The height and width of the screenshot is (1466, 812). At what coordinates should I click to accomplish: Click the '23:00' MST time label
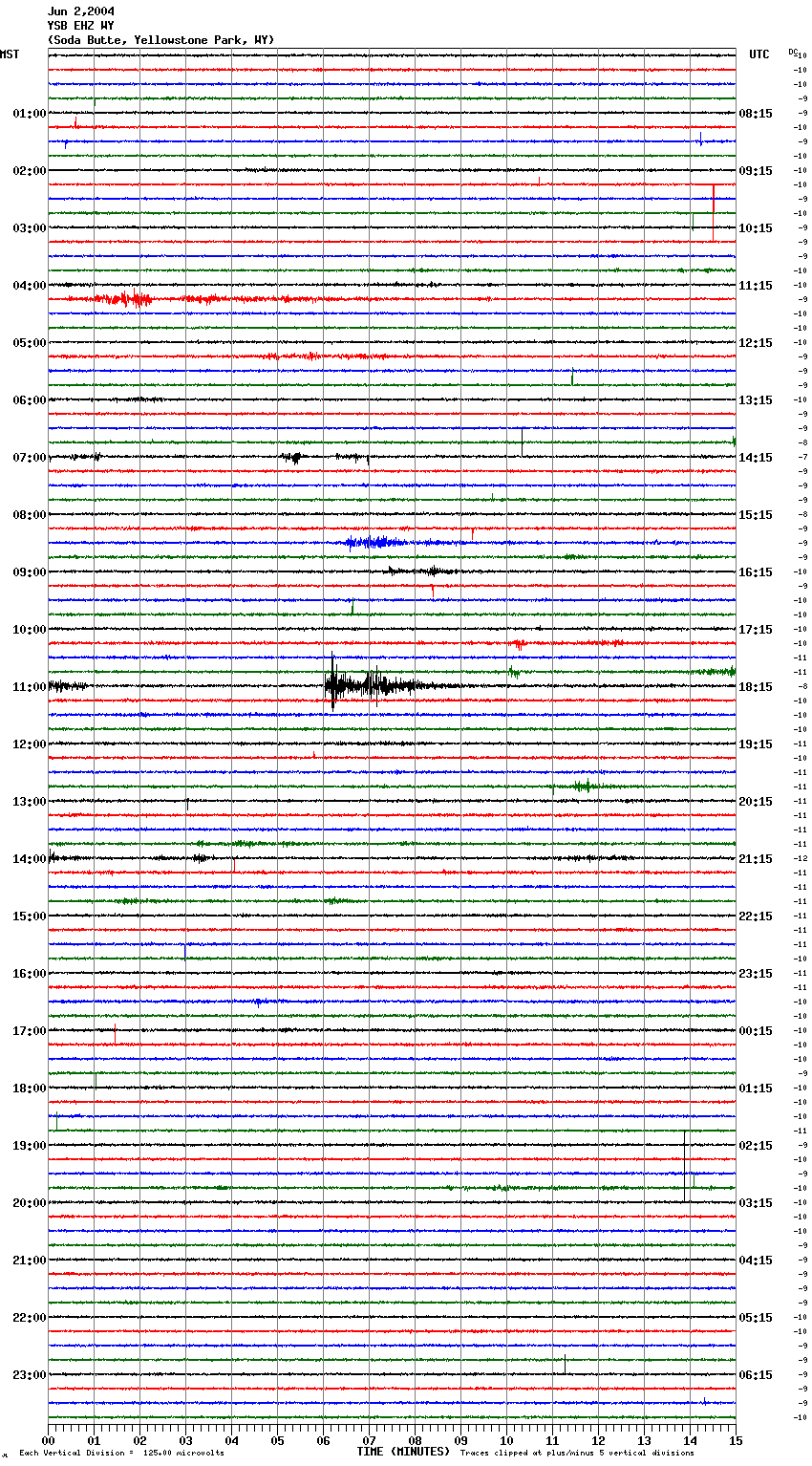pyautogui.click(x=30, y=1375)
